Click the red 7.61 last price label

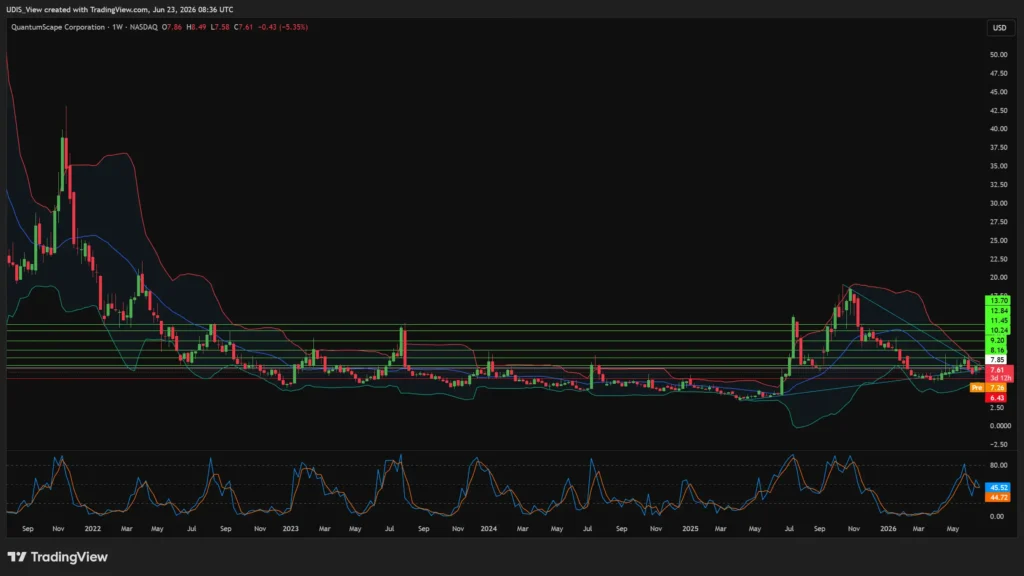point(998,370)
